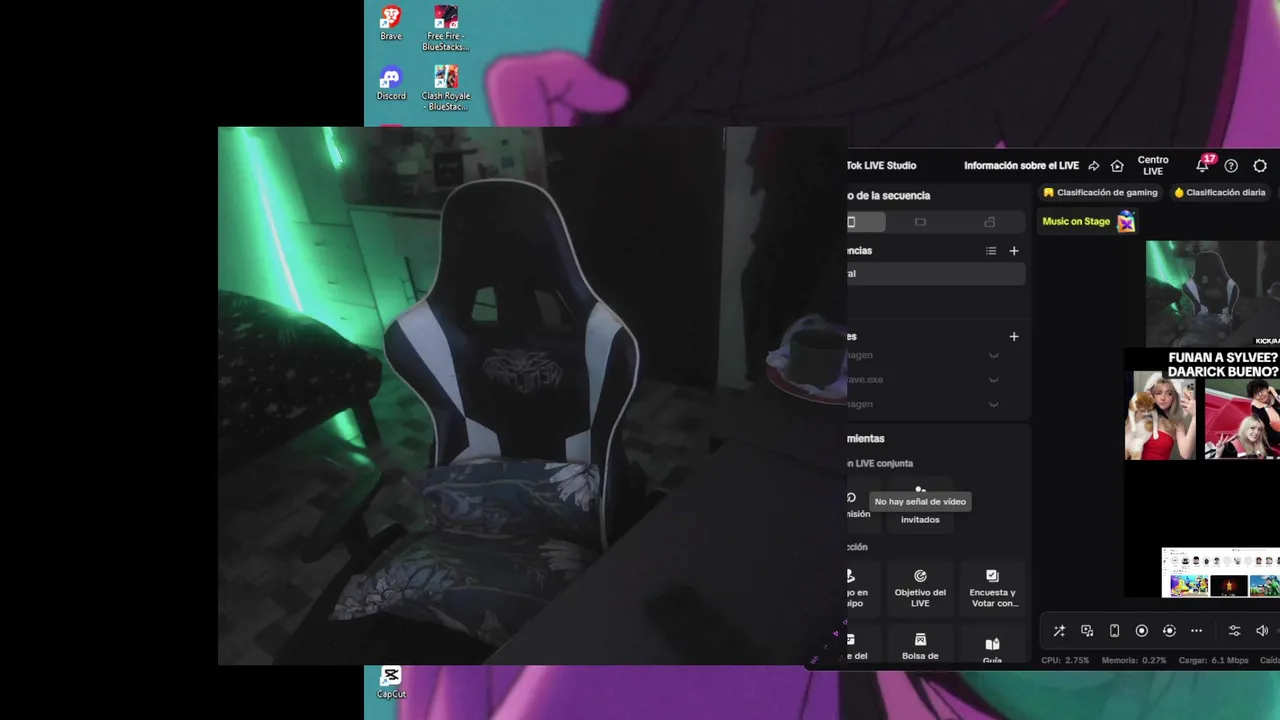Open Información sobre el LIVE
Image resolution: width=1280 pixels, height=720 pixels.
click(x=1021, y=166)
